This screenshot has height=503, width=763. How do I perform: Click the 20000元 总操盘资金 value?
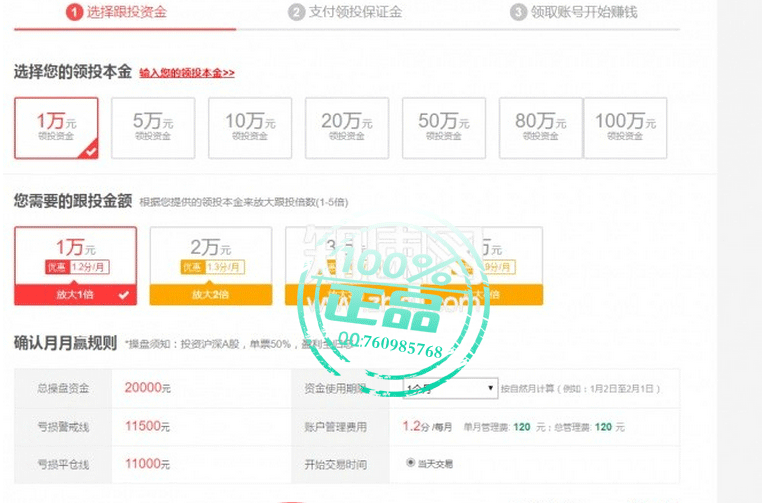tap(147, 388)
